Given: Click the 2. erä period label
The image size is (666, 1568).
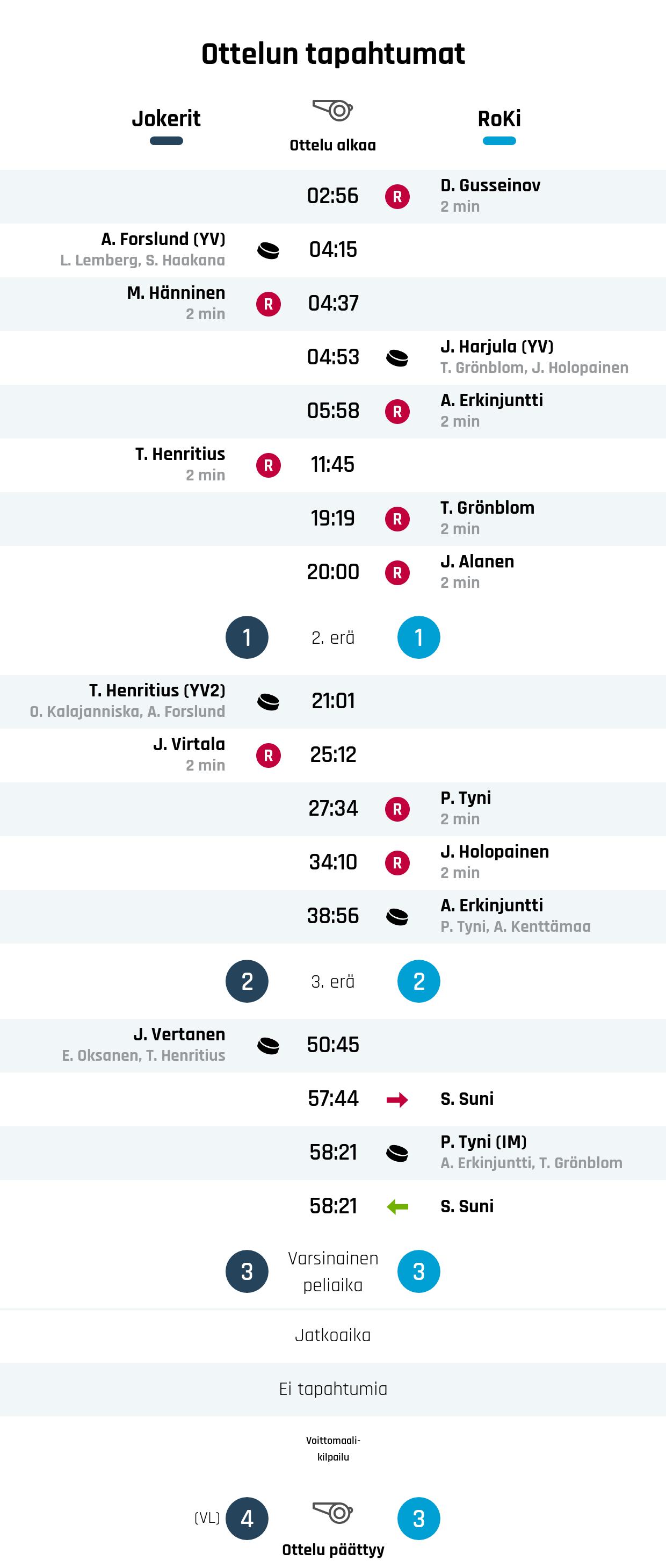Looking at the screenshot, I should tap(332, 638).
